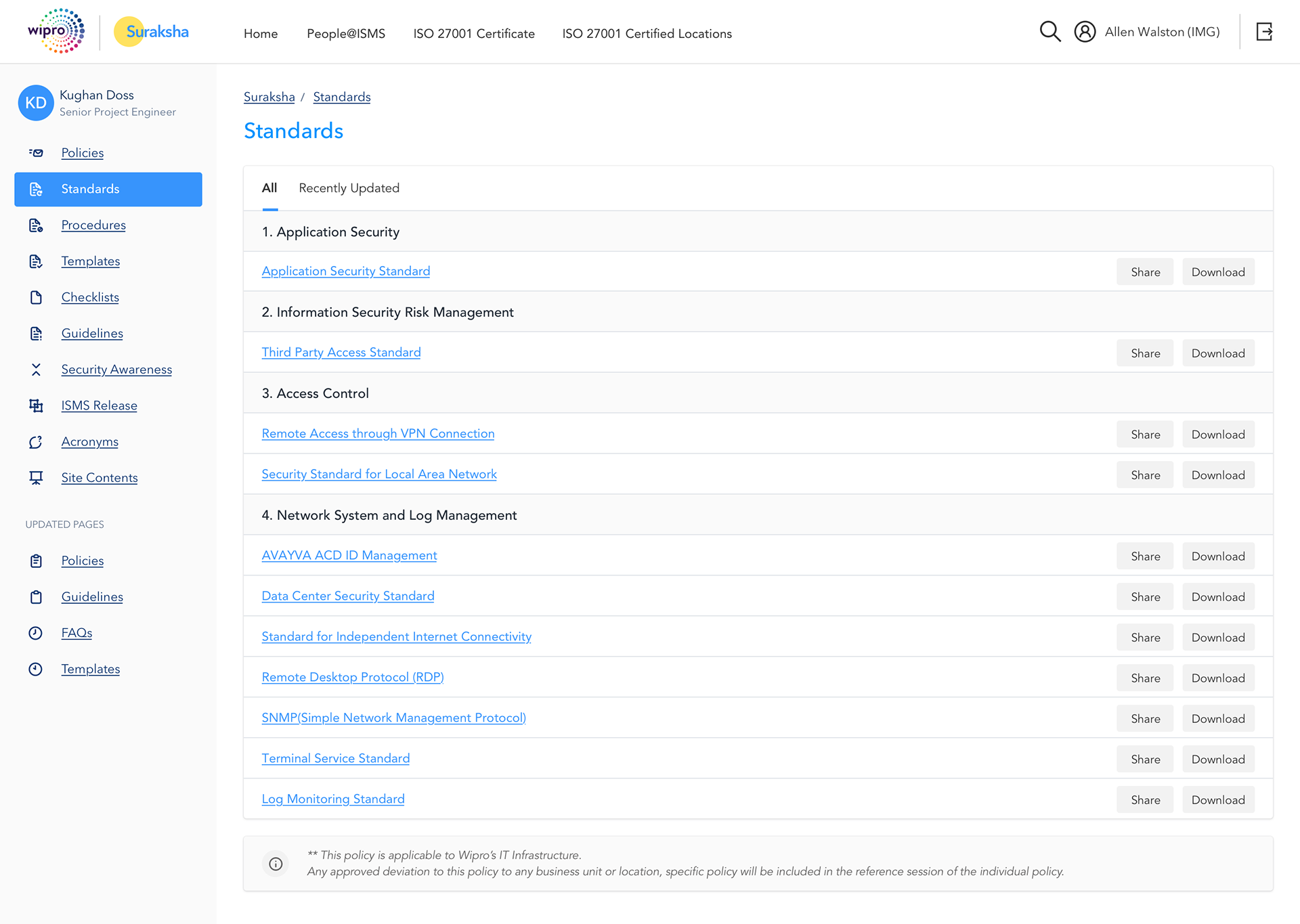
Task: Click the search magnifier icon
Action: 1049,31
